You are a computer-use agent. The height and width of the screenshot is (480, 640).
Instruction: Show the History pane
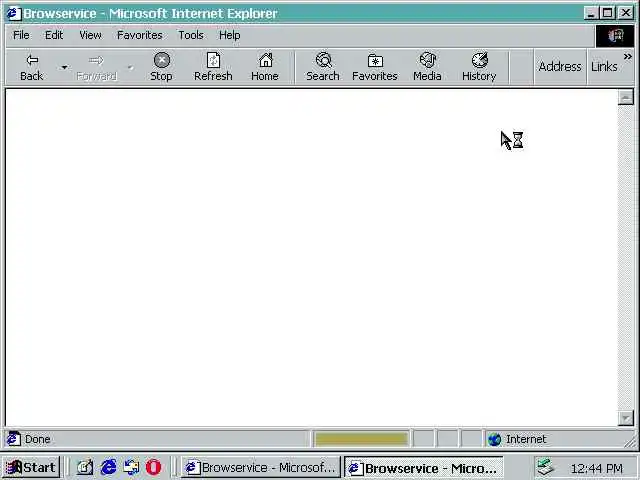pos(479,67)
